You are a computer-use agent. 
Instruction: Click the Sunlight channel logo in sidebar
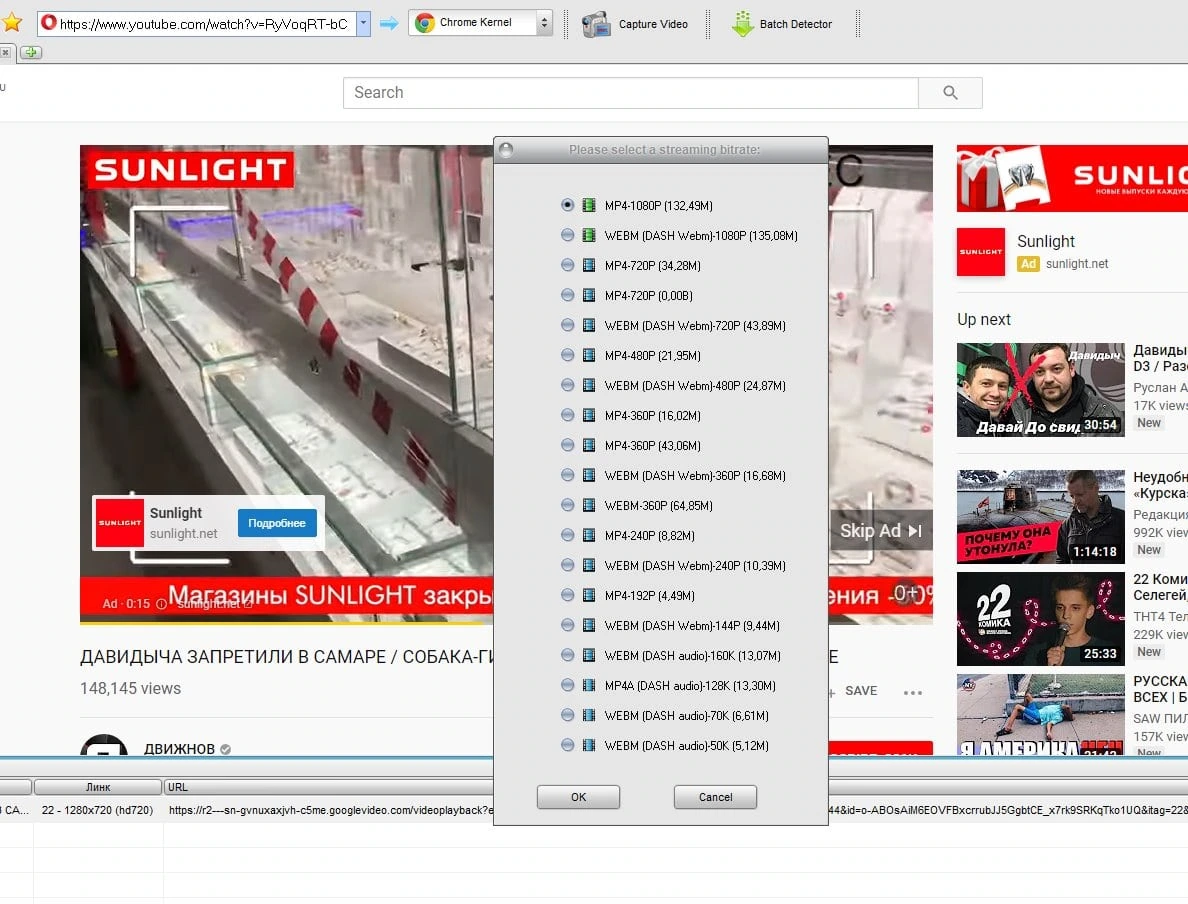point(980,252)
